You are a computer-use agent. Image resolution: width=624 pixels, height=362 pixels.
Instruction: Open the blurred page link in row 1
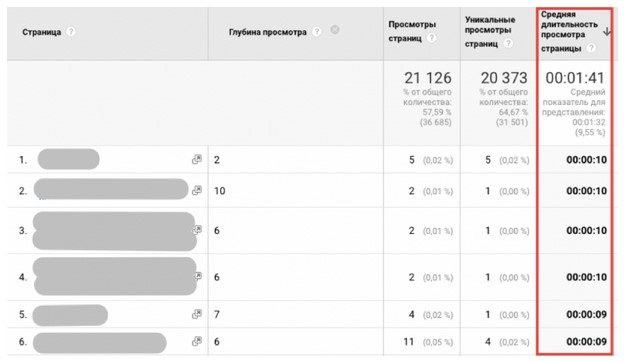68,159
